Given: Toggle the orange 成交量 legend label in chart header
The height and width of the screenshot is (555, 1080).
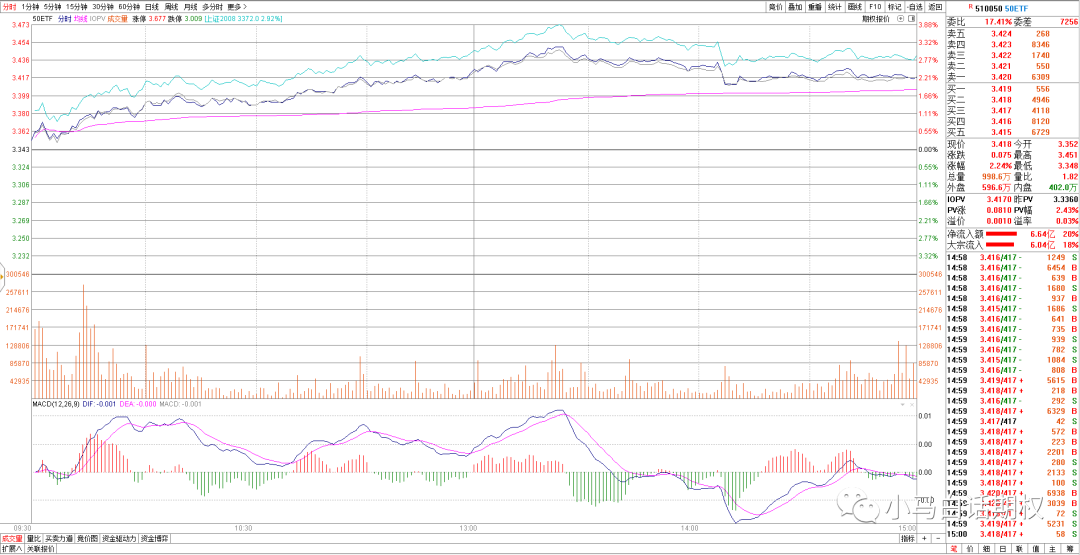Looking at the screenshot, I should coord(117,19).
